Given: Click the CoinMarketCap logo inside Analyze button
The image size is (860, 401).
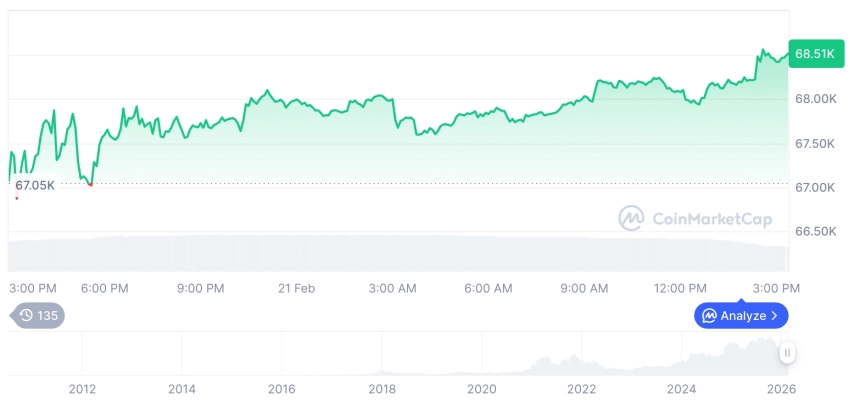Looking at the screenshot, I should point(709,316).
